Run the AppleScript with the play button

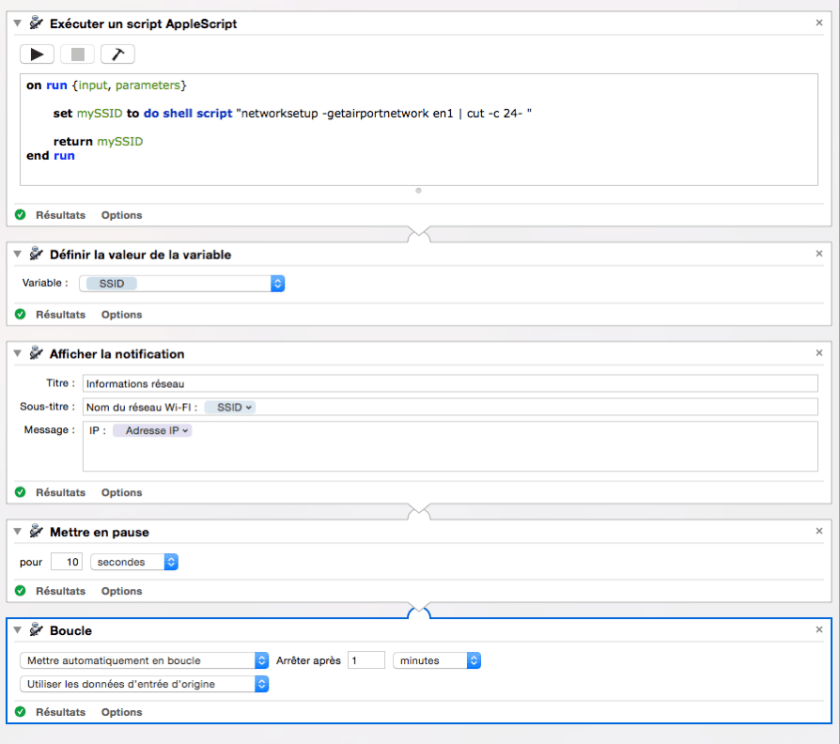tap(38, 54)
